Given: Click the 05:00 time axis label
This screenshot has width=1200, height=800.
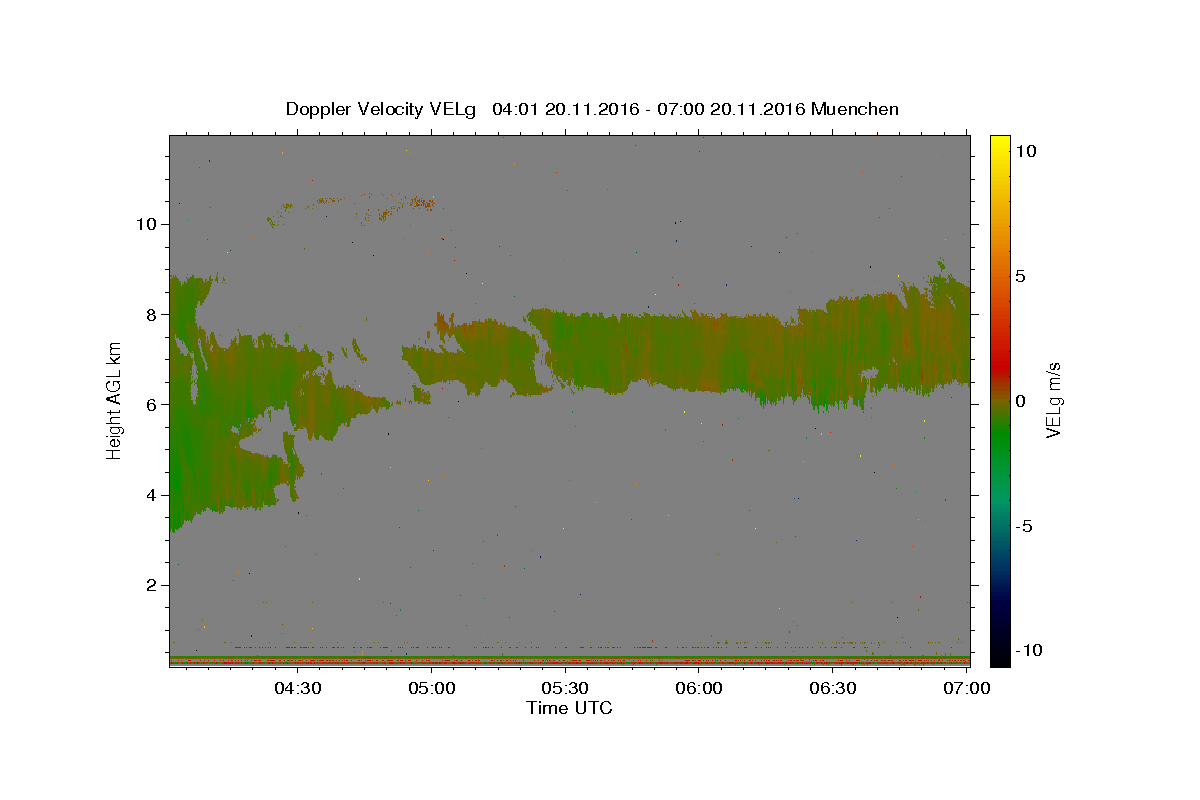Looking at the screenshot, I should 432,688.
